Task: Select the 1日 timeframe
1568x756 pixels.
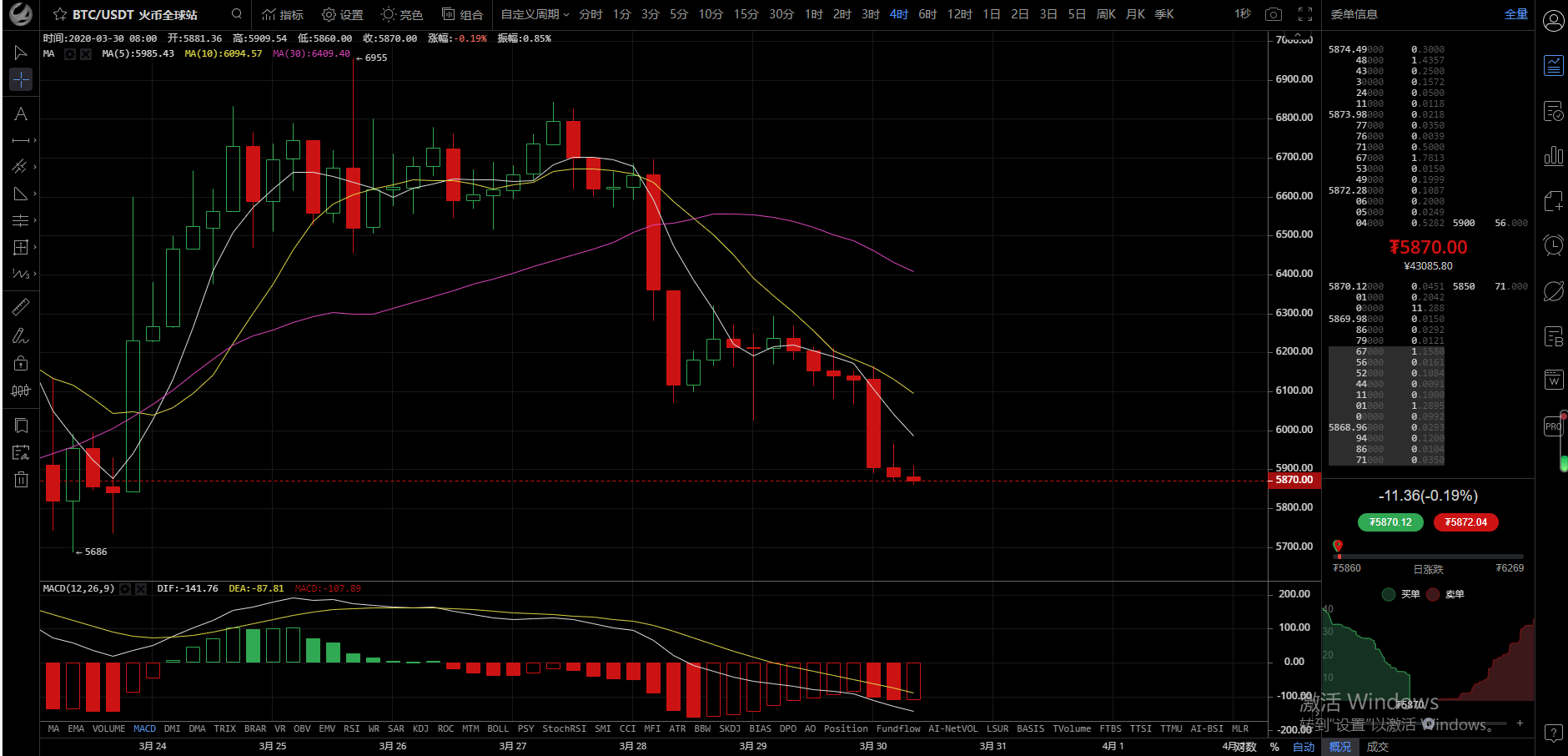Action: [x=991, y=14]
